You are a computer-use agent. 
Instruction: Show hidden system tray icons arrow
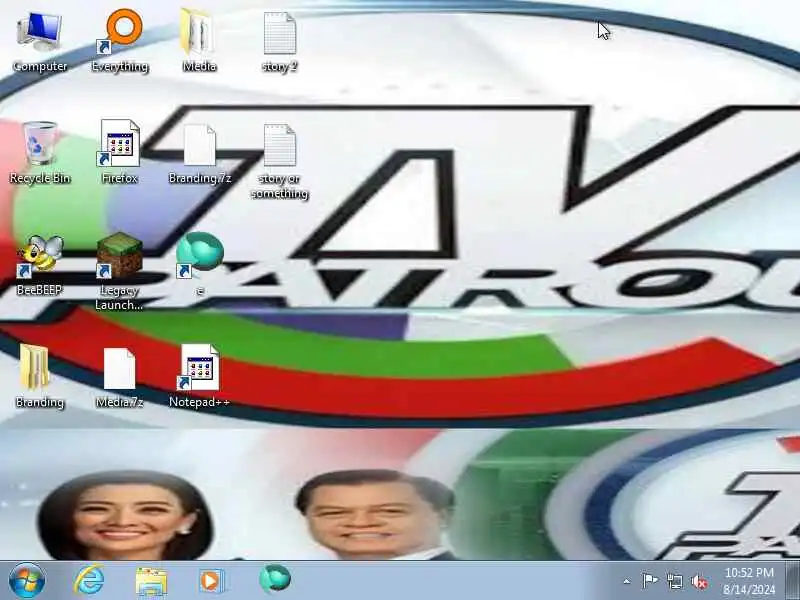pyautogui.click(x=627, y=581)
